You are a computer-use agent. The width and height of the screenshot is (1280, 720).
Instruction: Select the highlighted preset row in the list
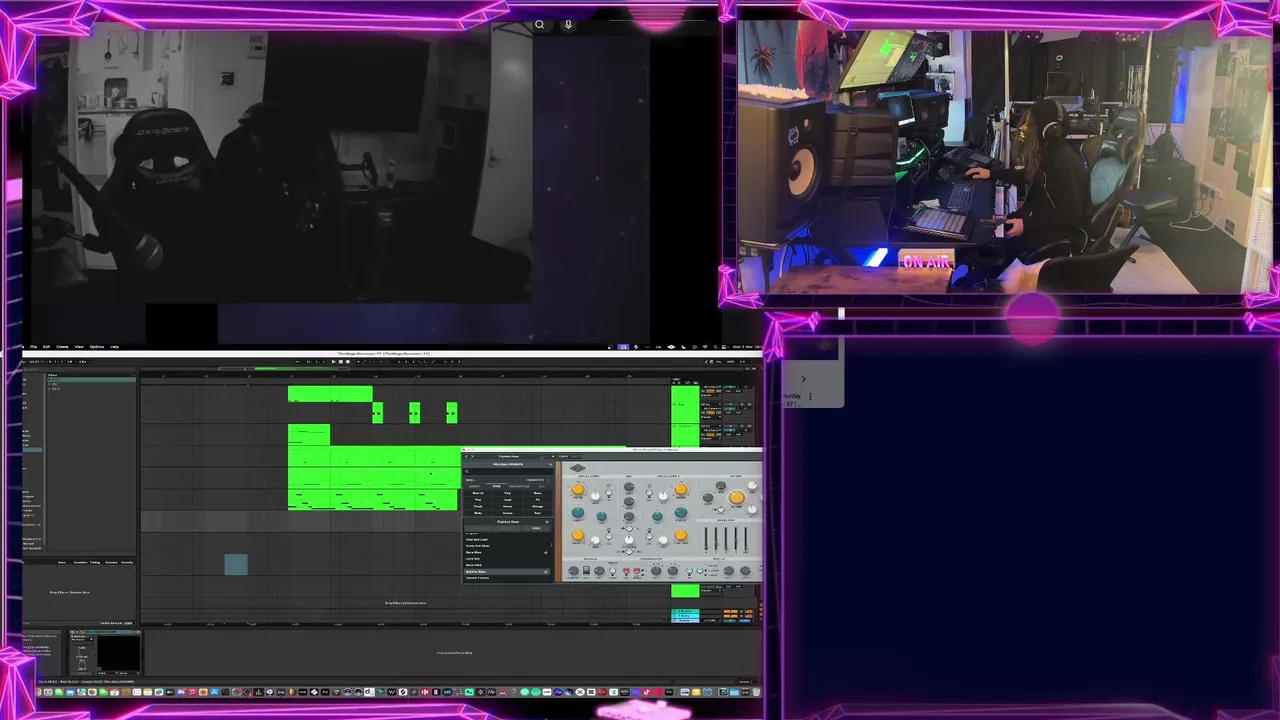(507, 572)
